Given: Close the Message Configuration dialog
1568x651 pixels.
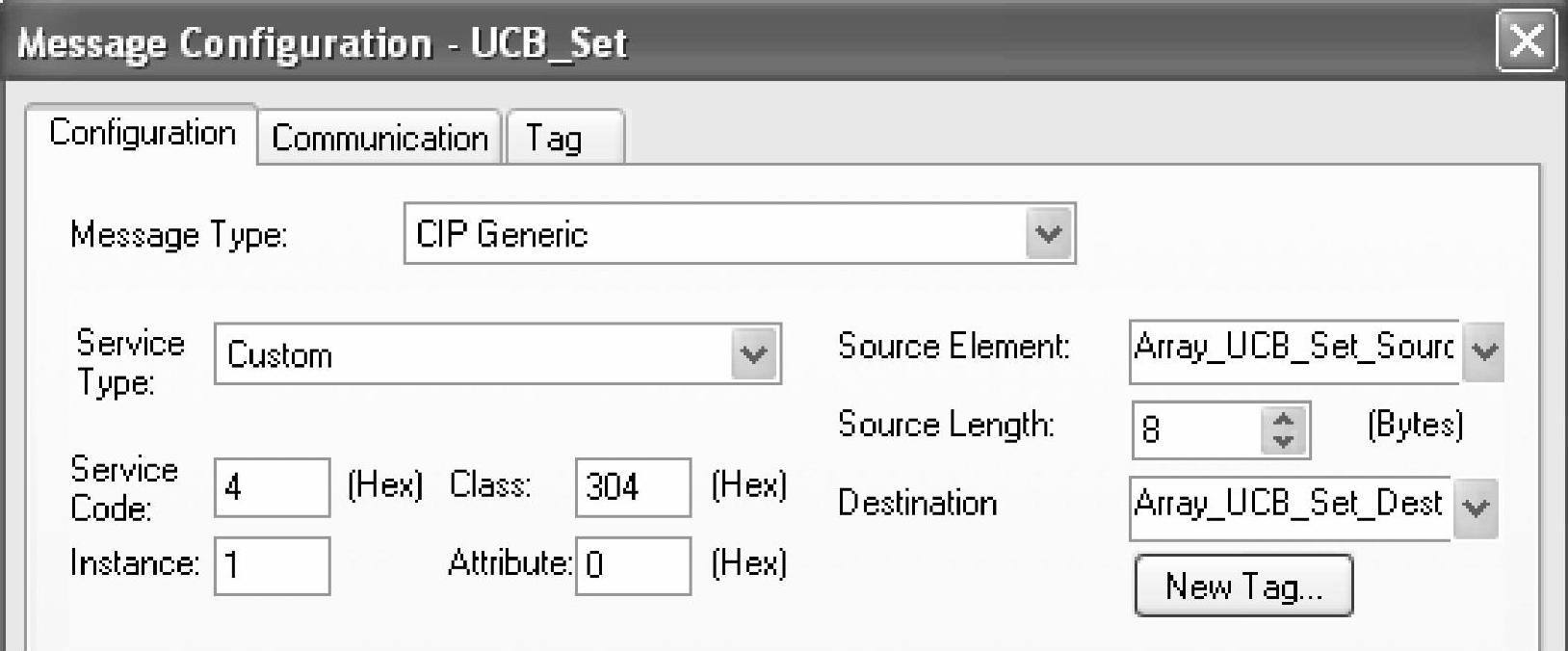Looking at the screenshot, I should pos(1526,41).
